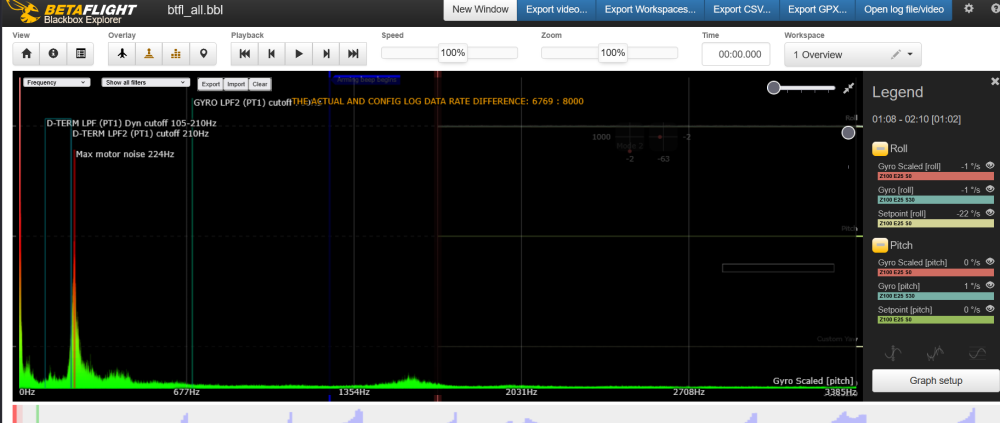Expand the Show all filters dropdown
Viewport: 1000px width, 423px height.
[147, 83]
